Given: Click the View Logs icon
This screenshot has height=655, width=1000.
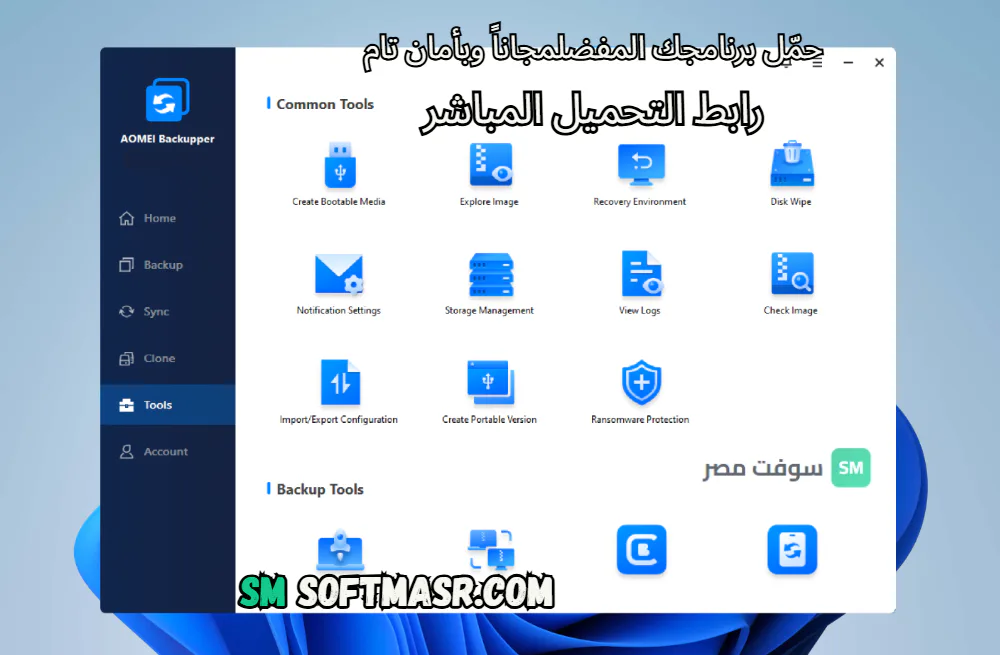Looking at the screenshot, I should coord(641,274).
